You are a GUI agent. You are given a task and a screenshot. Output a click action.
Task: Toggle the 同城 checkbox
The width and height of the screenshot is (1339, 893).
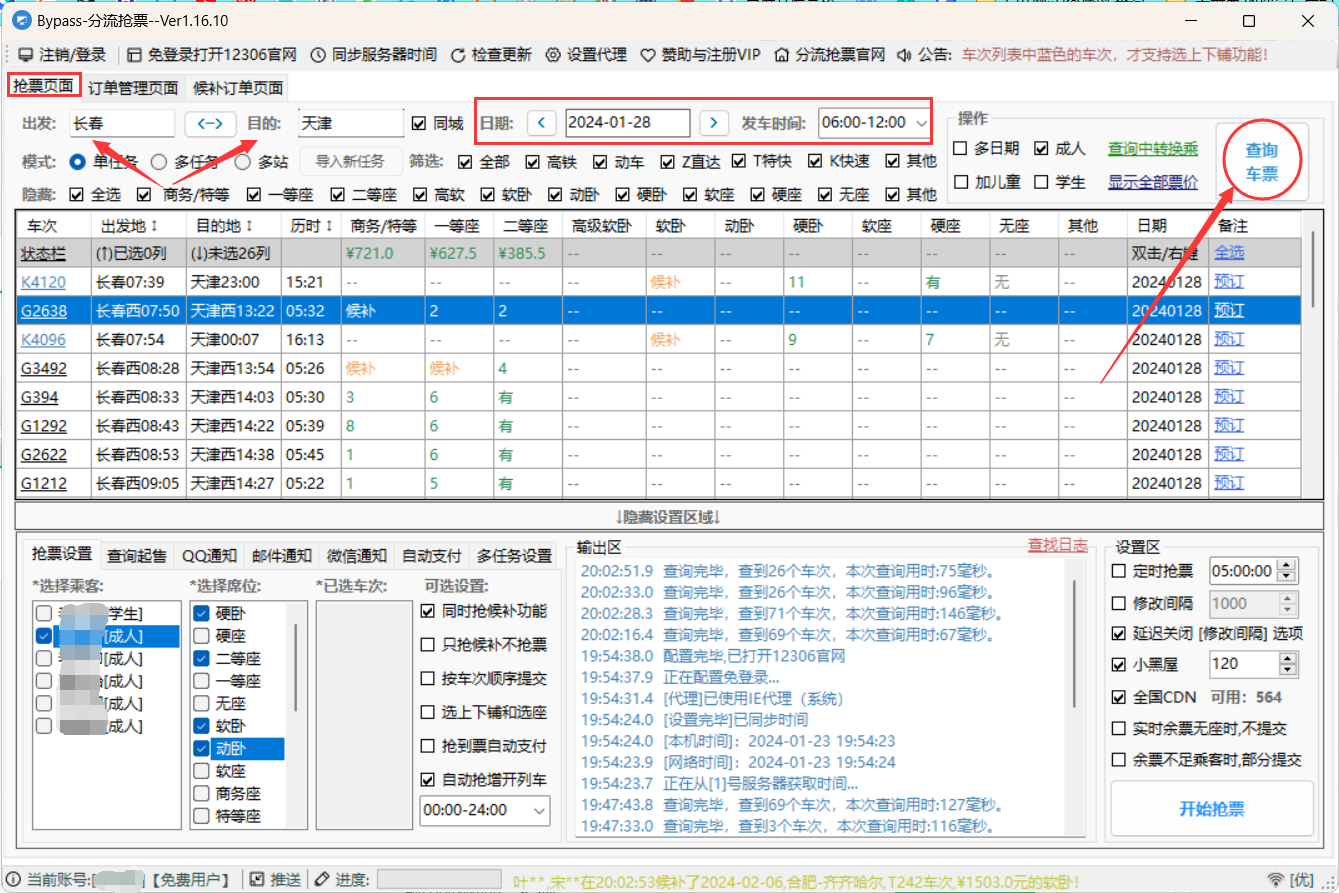[419, 123]
